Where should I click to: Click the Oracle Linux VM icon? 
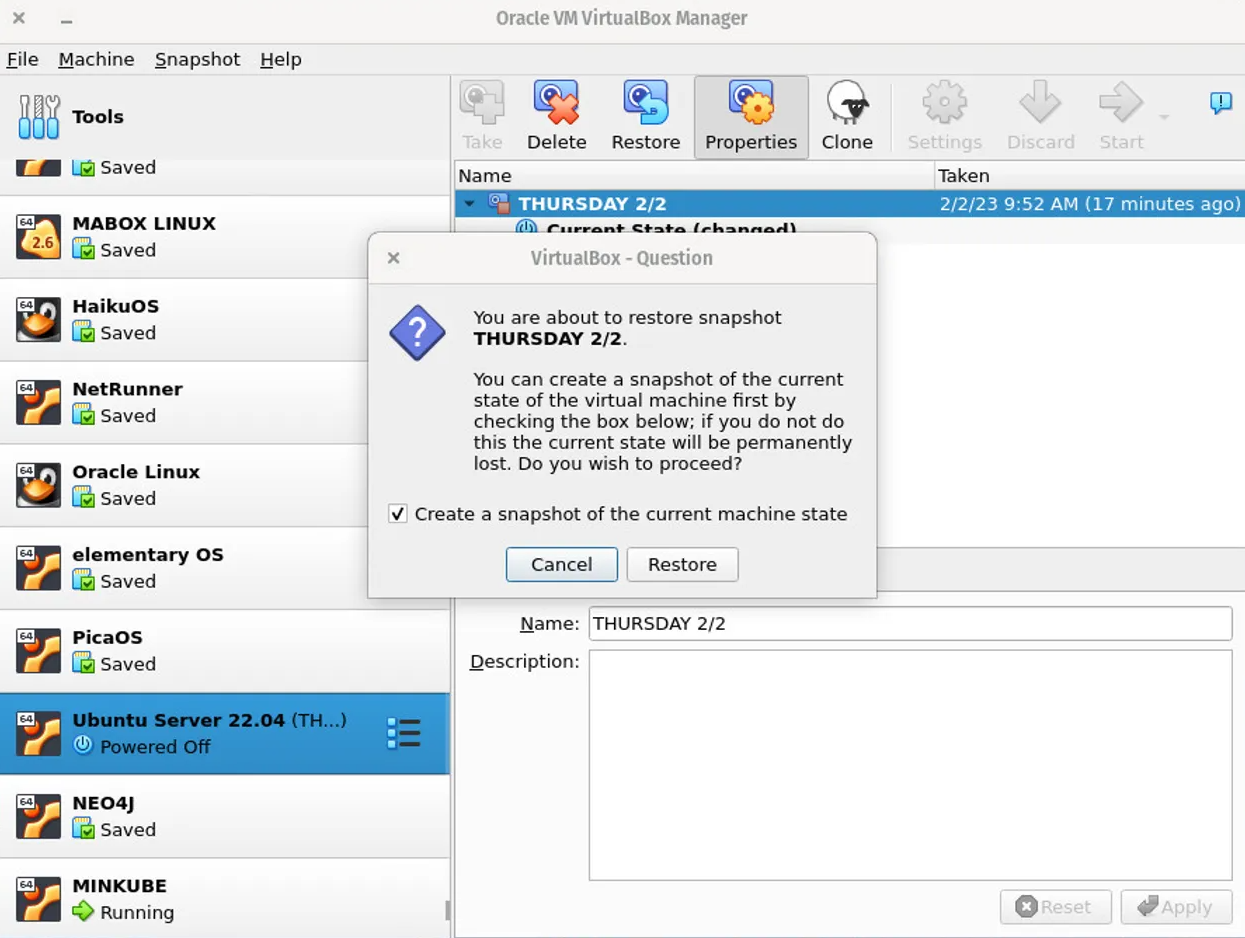39,485
